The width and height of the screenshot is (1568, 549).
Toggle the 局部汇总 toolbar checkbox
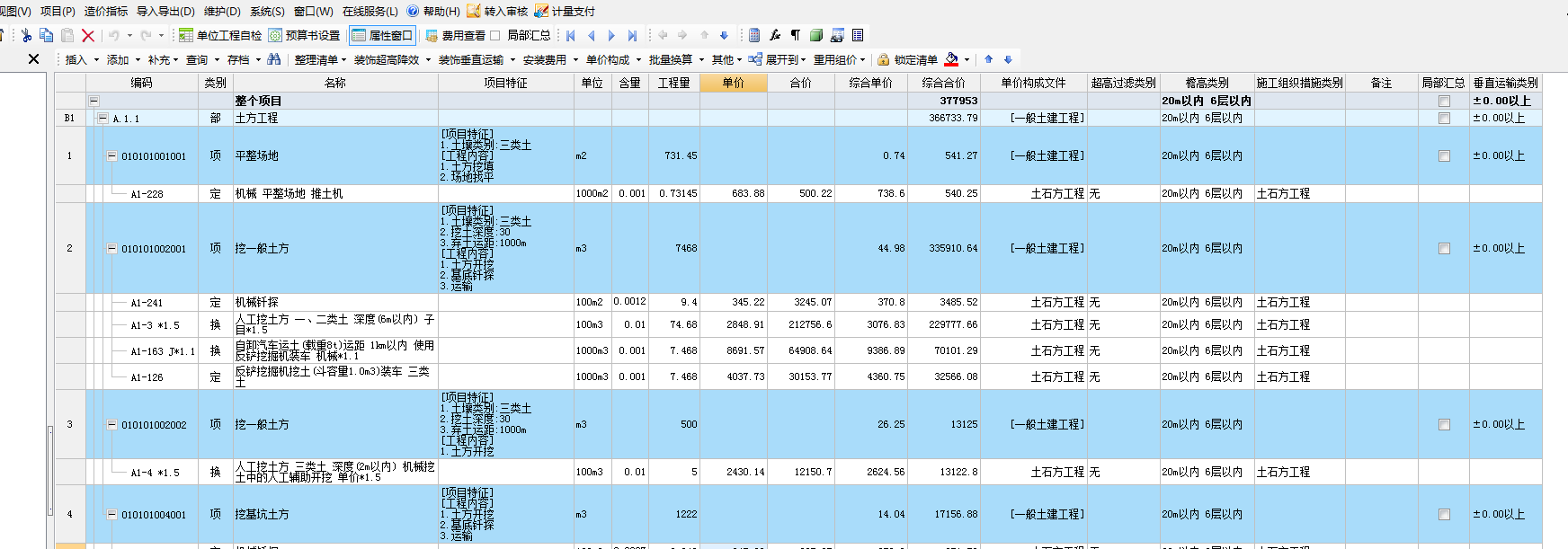494,35
